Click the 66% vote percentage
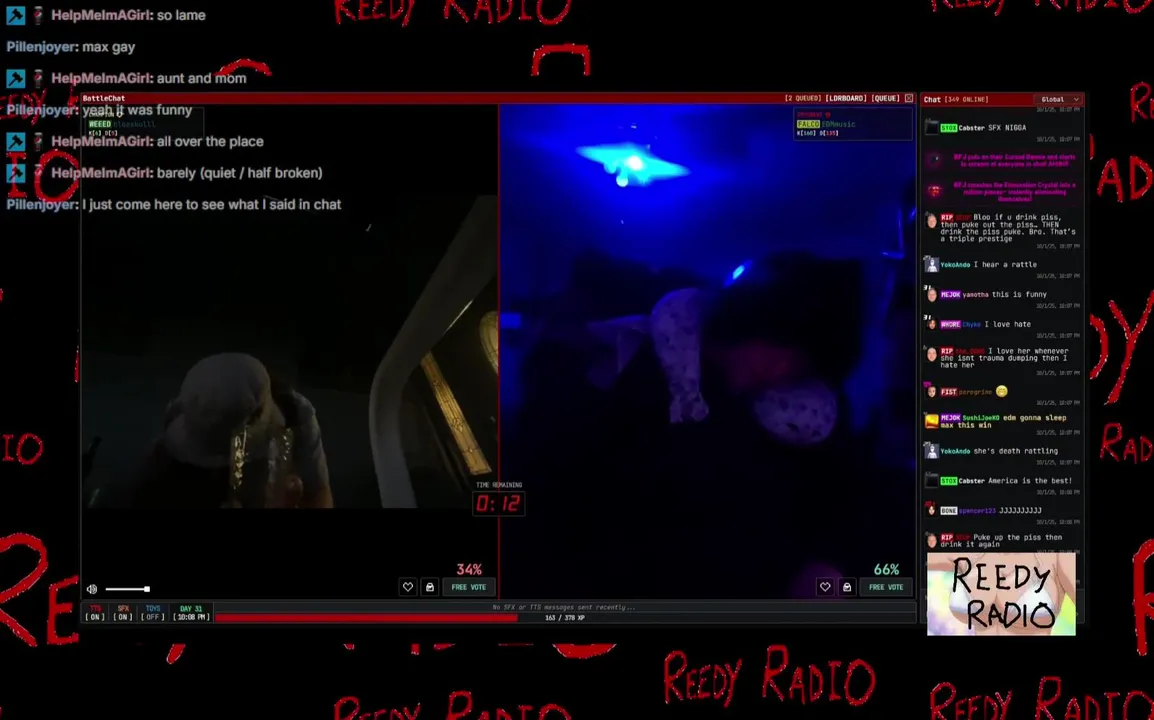 (886, 569)
